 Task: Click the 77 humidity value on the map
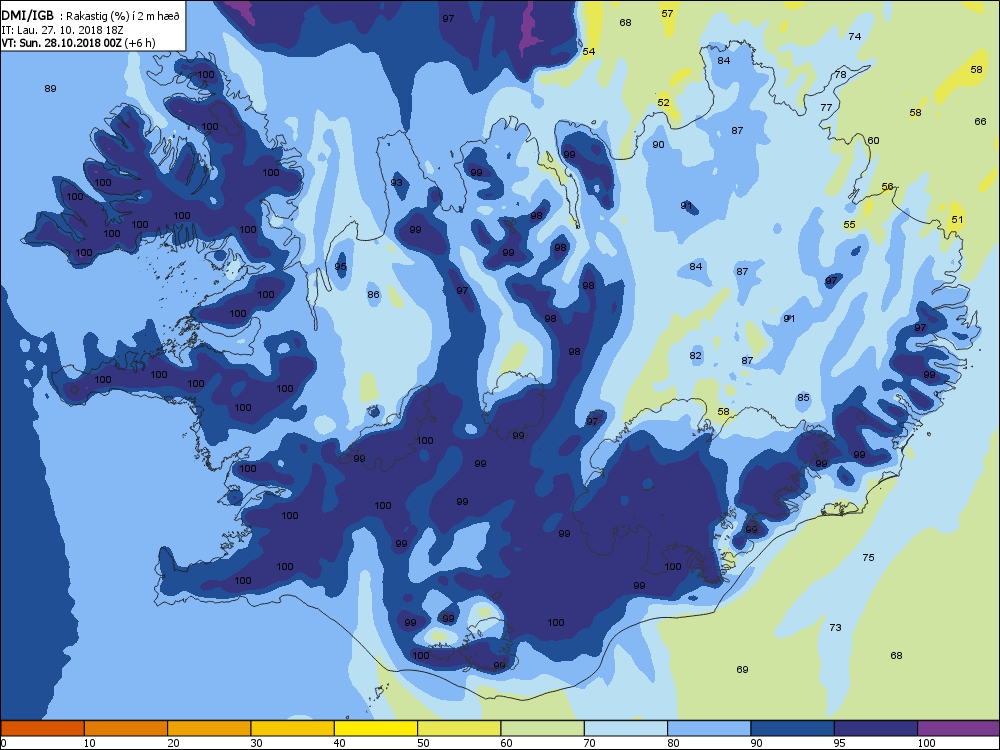coord(827,108)
